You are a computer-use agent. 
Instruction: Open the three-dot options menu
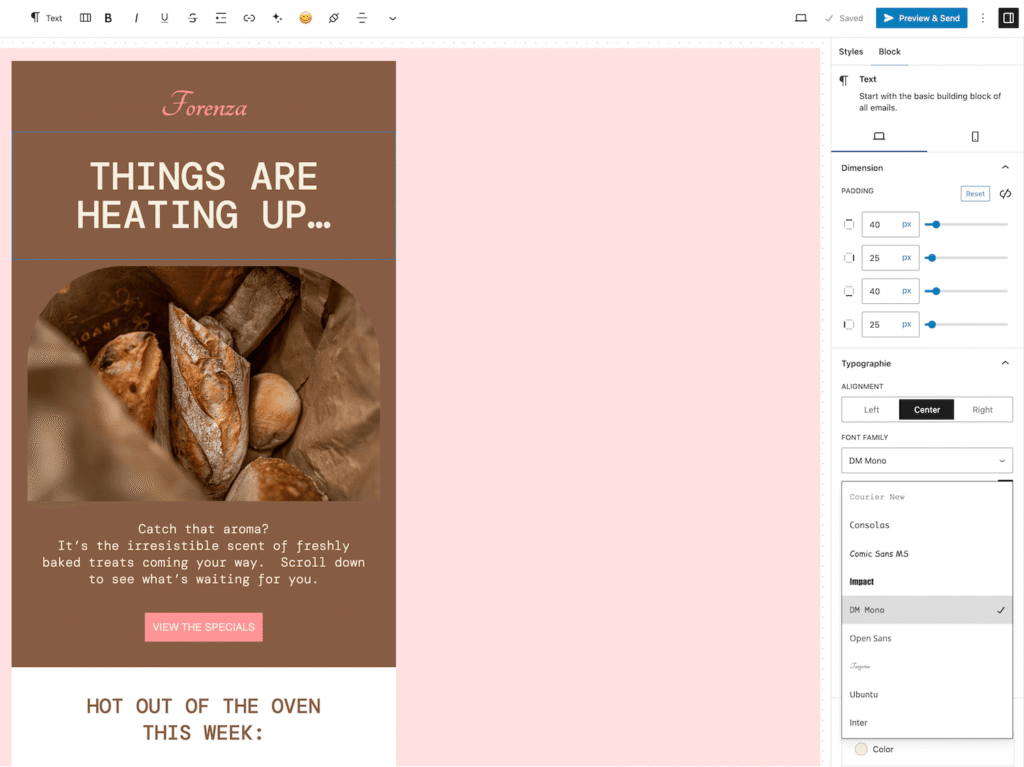(983, 18)
